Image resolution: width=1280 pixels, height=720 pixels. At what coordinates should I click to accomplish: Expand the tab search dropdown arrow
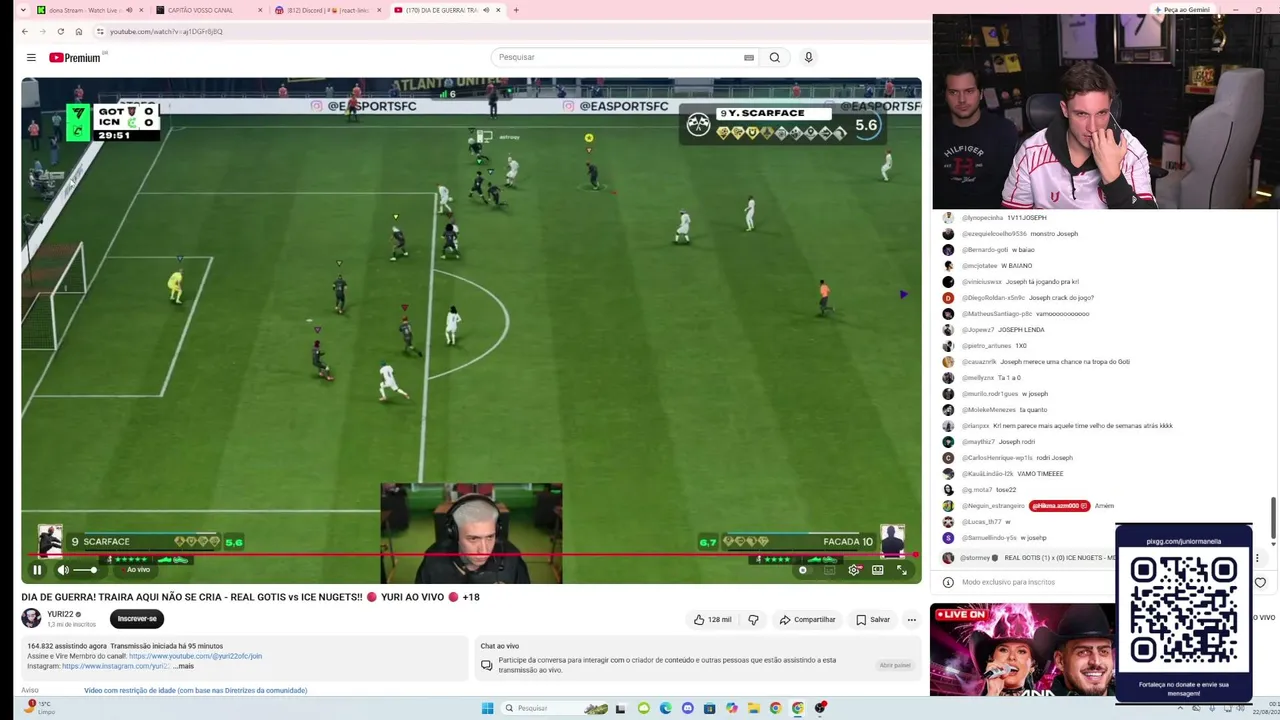(23, 10)
